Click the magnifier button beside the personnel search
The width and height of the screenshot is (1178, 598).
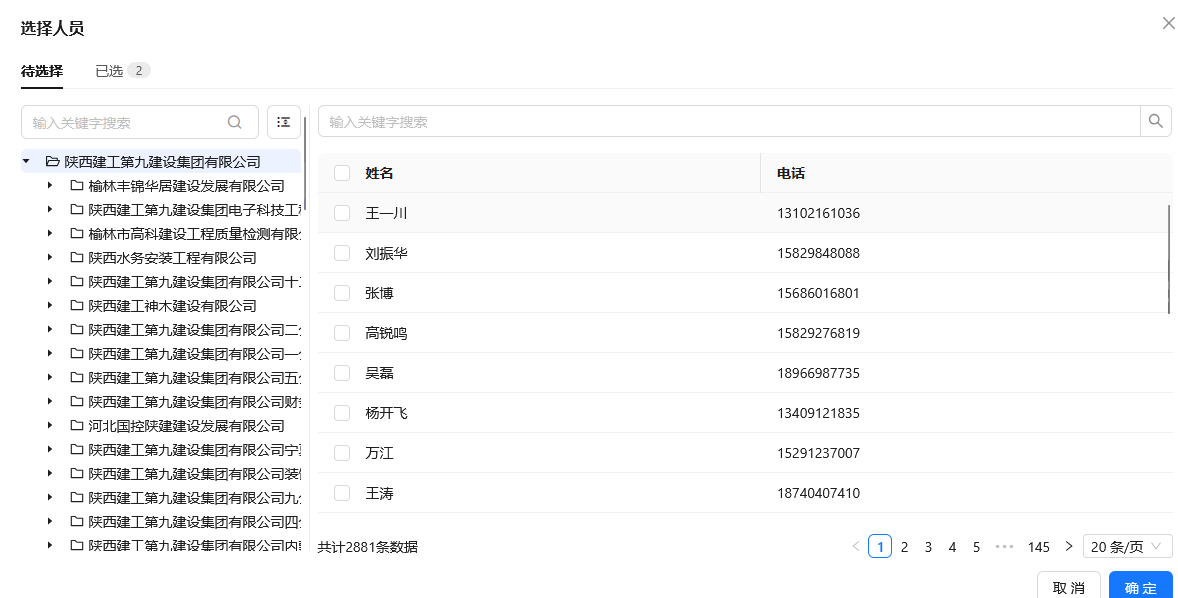(1156, 121)
